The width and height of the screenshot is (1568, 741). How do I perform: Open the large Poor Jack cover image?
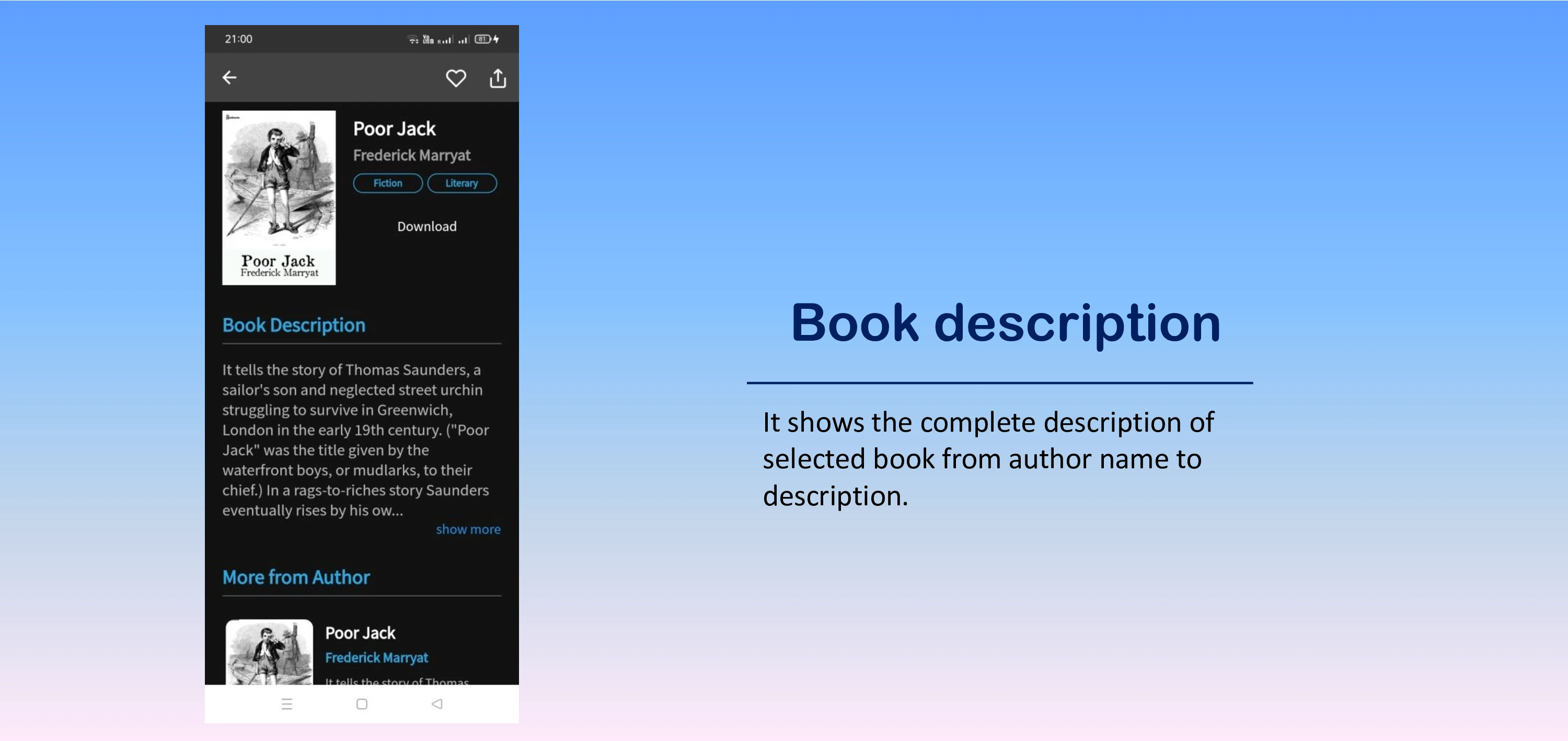279,198
